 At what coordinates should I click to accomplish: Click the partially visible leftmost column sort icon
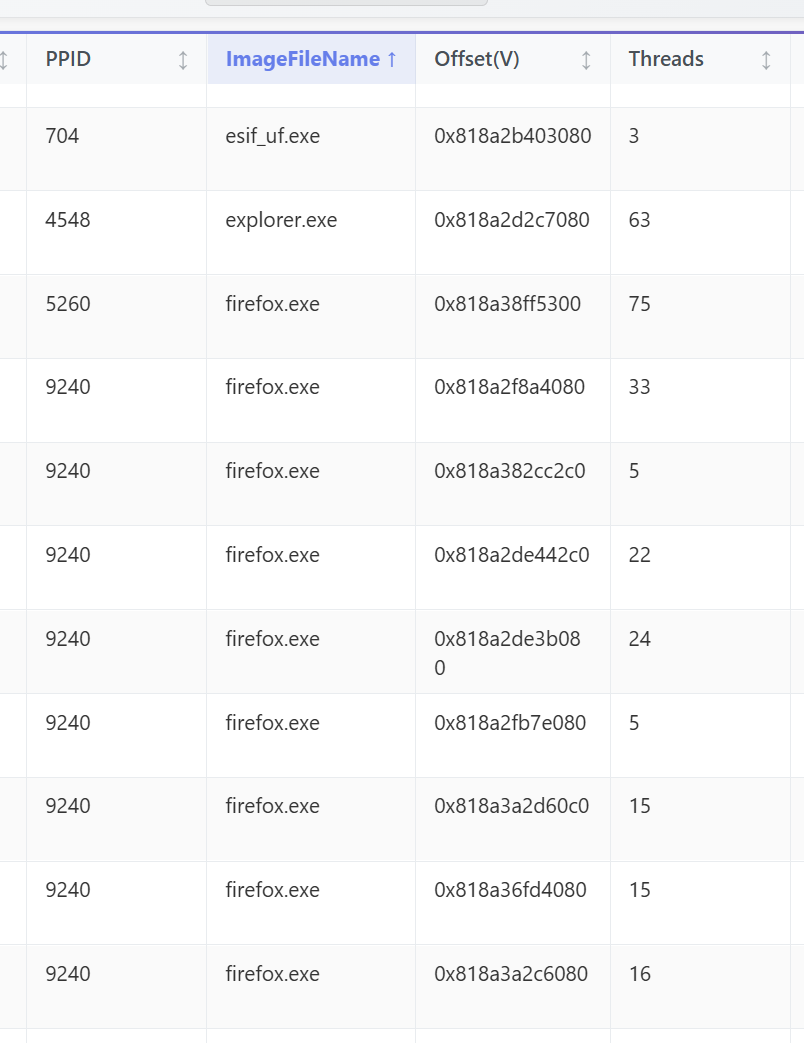[x=3, y=60]
